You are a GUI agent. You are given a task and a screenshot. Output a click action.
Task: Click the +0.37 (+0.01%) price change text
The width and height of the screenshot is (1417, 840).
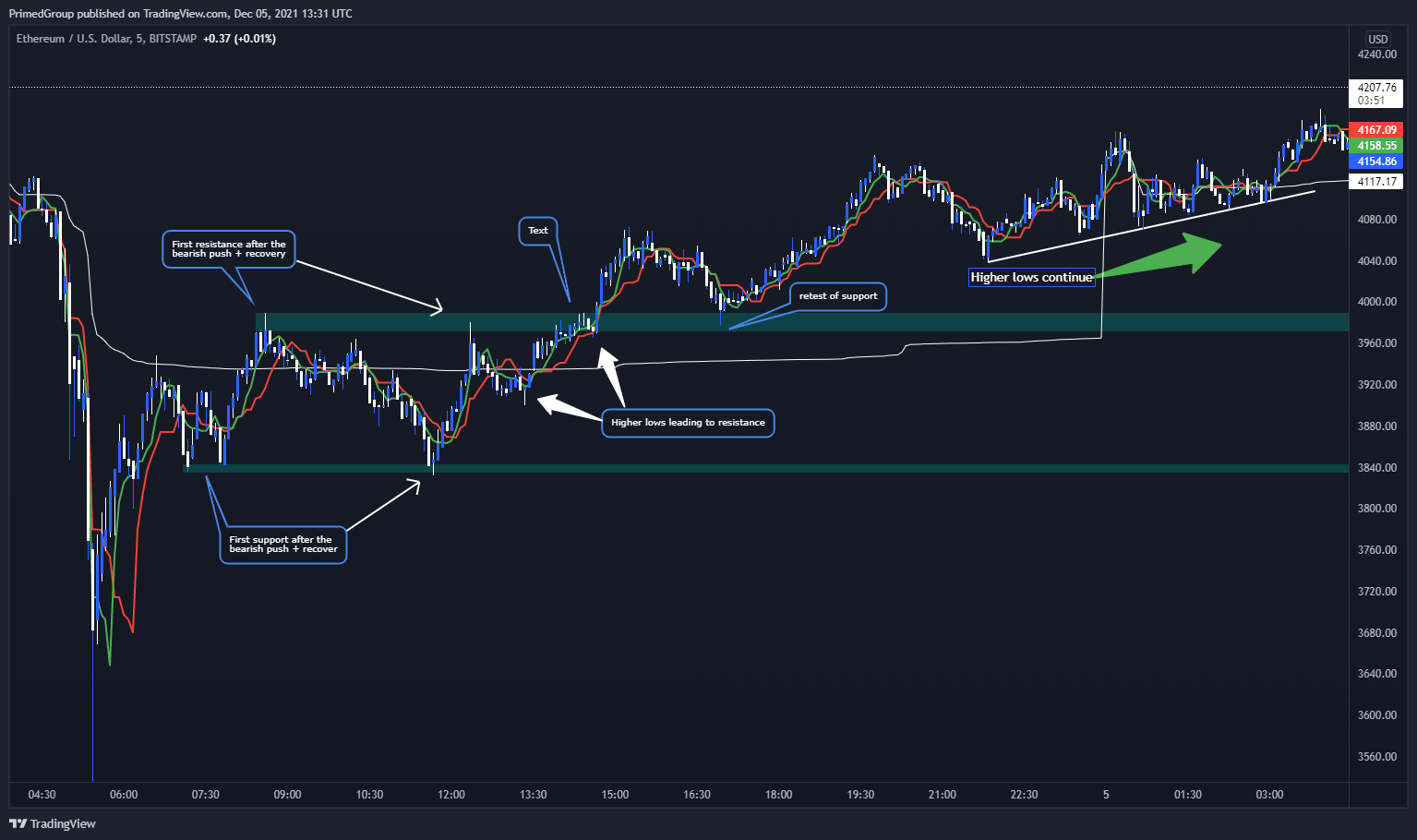click(x=240, y=39)
